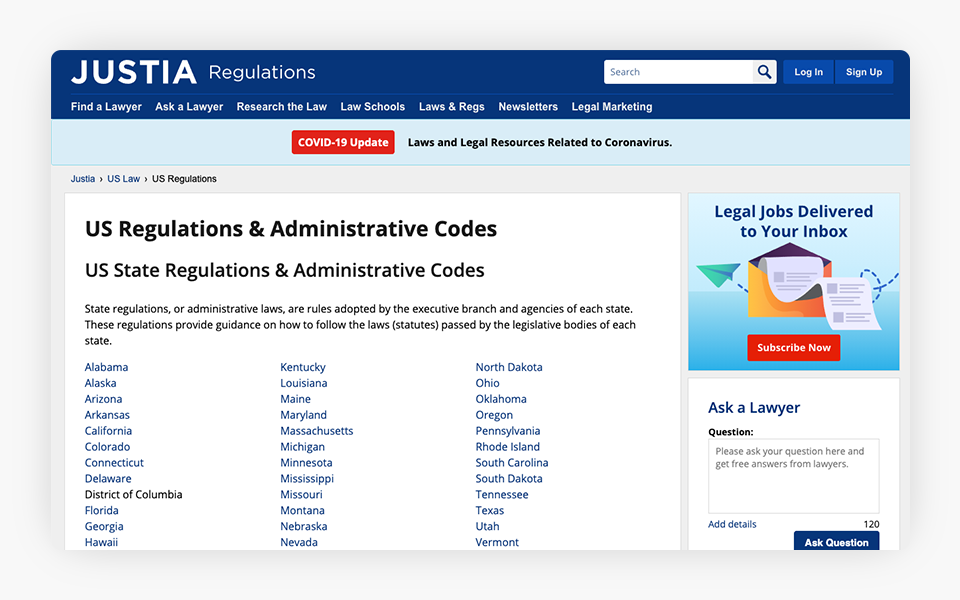Type in the header Search field

[x=678, y=72]
